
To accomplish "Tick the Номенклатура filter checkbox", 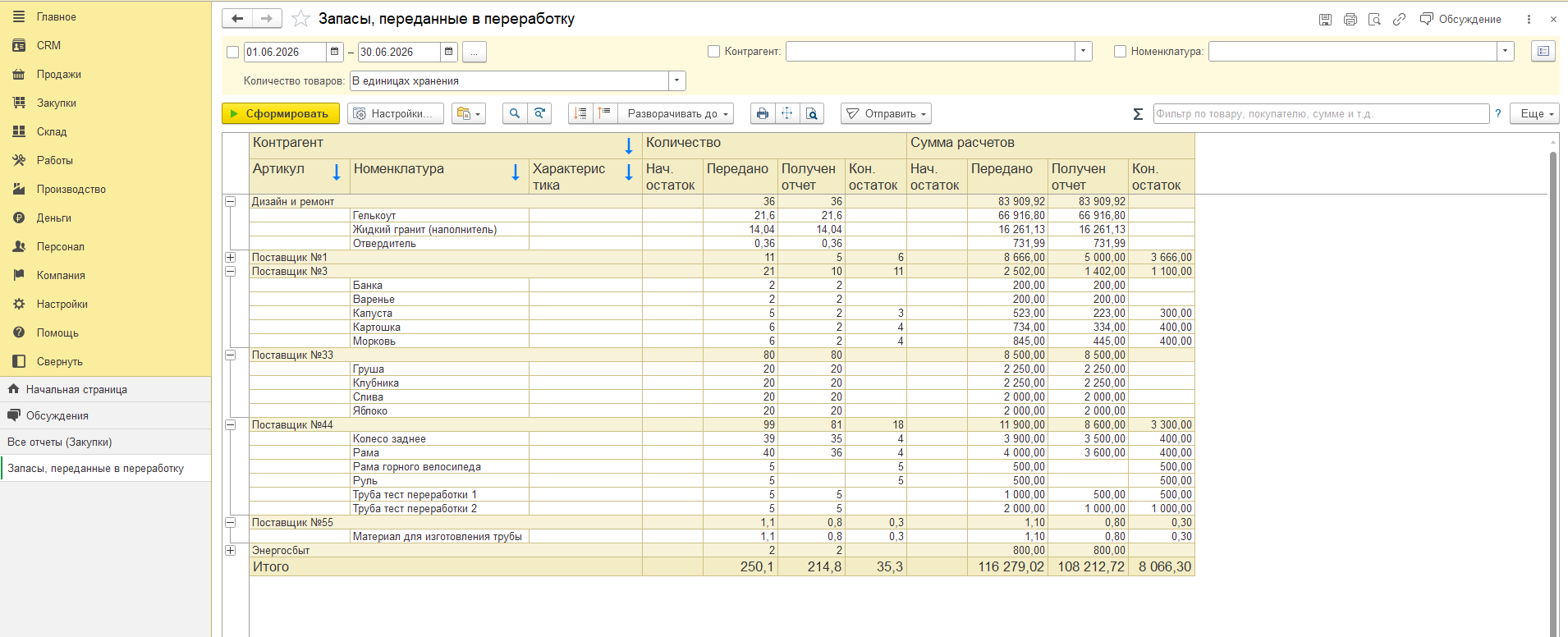I will 1120,51.
